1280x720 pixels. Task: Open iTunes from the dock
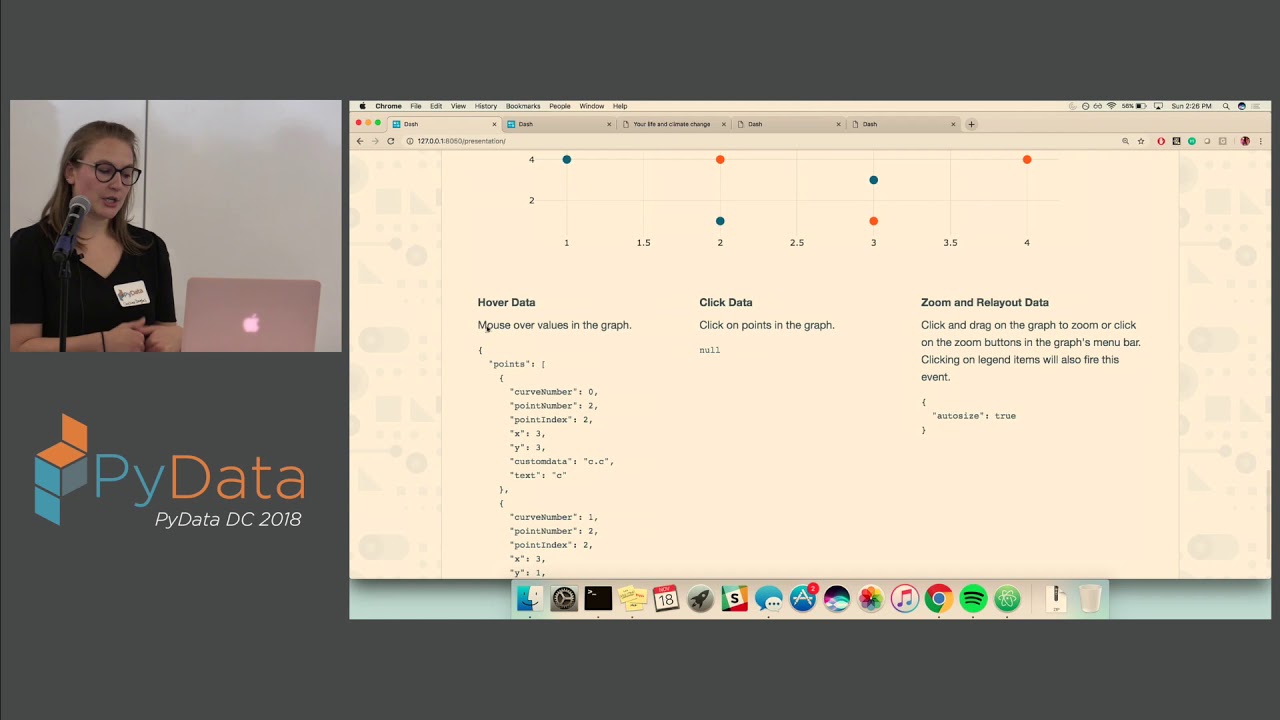pyautogui.click(x=905, y=598)
